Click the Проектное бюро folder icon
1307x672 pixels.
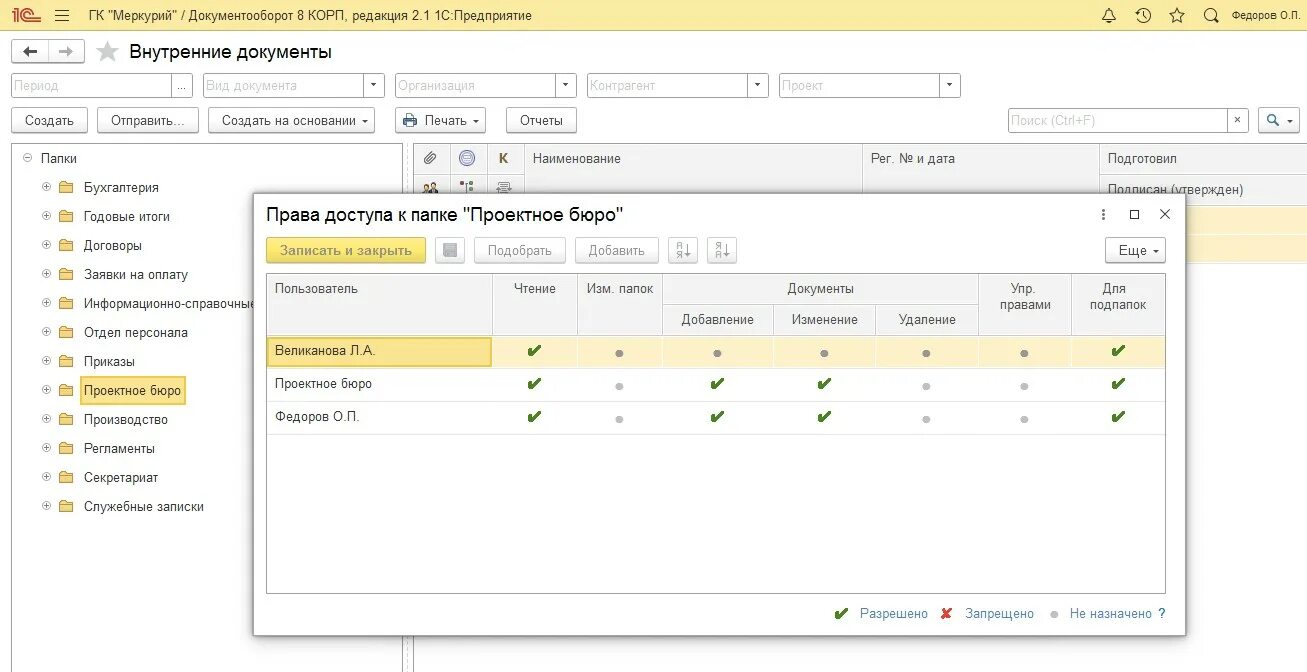pyautogui.click(x=66, y=390)
